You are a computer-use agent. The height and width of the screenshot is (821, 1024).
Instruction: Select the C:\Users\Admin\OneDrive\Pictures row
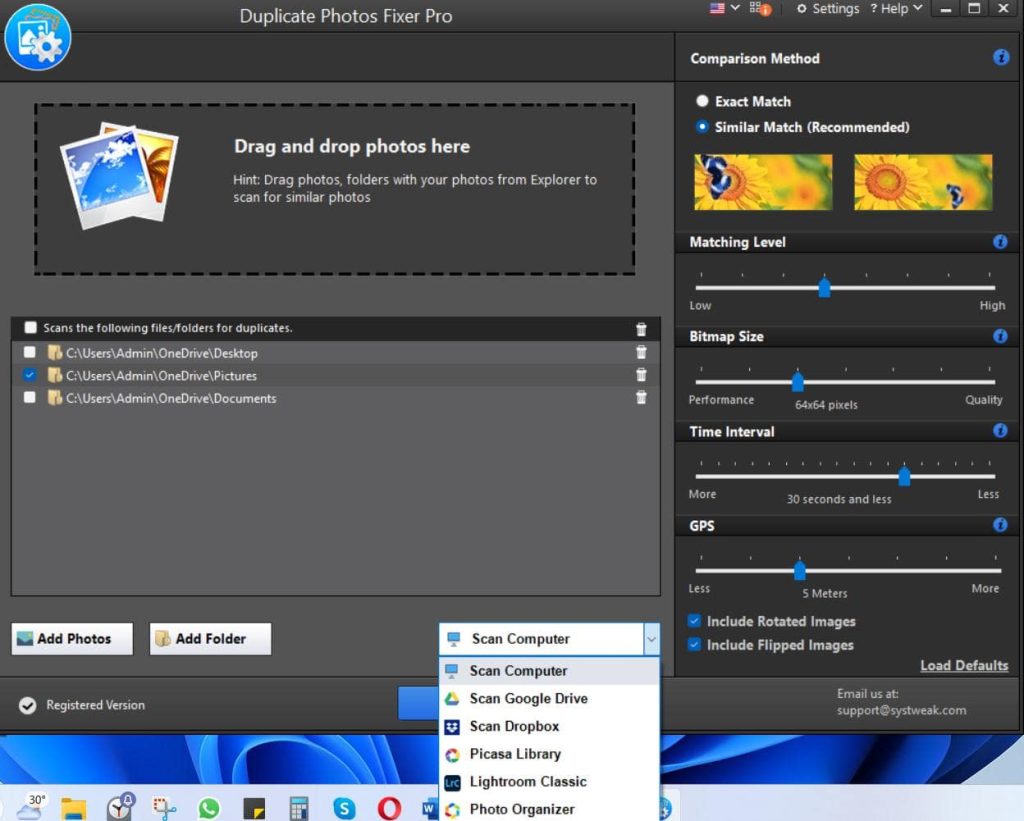[336, 375]
